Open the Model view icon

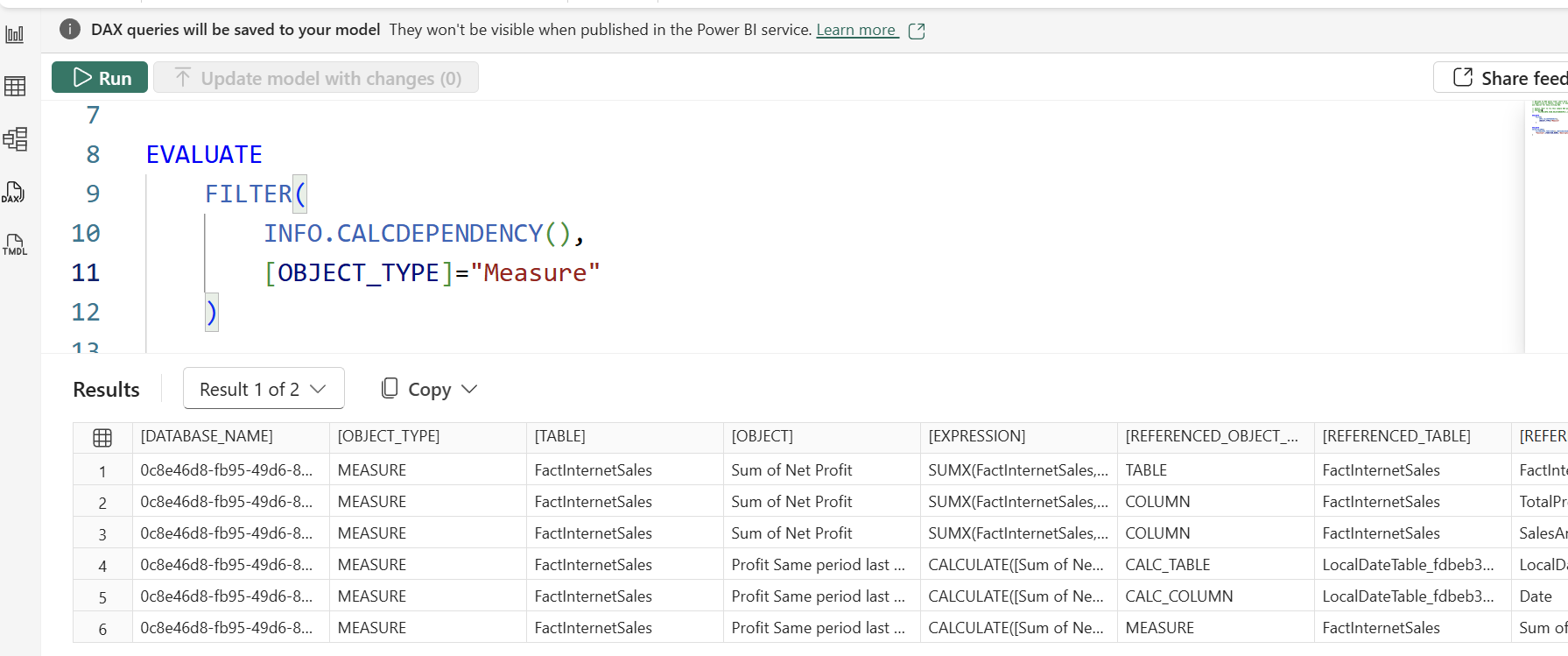[15, 139]
